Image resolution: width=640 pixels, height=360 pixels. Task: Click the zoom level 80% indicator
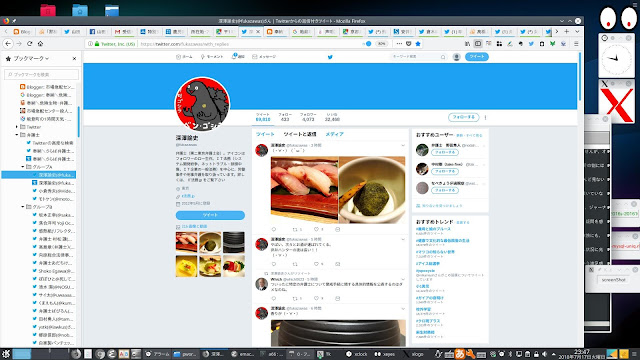[381, 44]
